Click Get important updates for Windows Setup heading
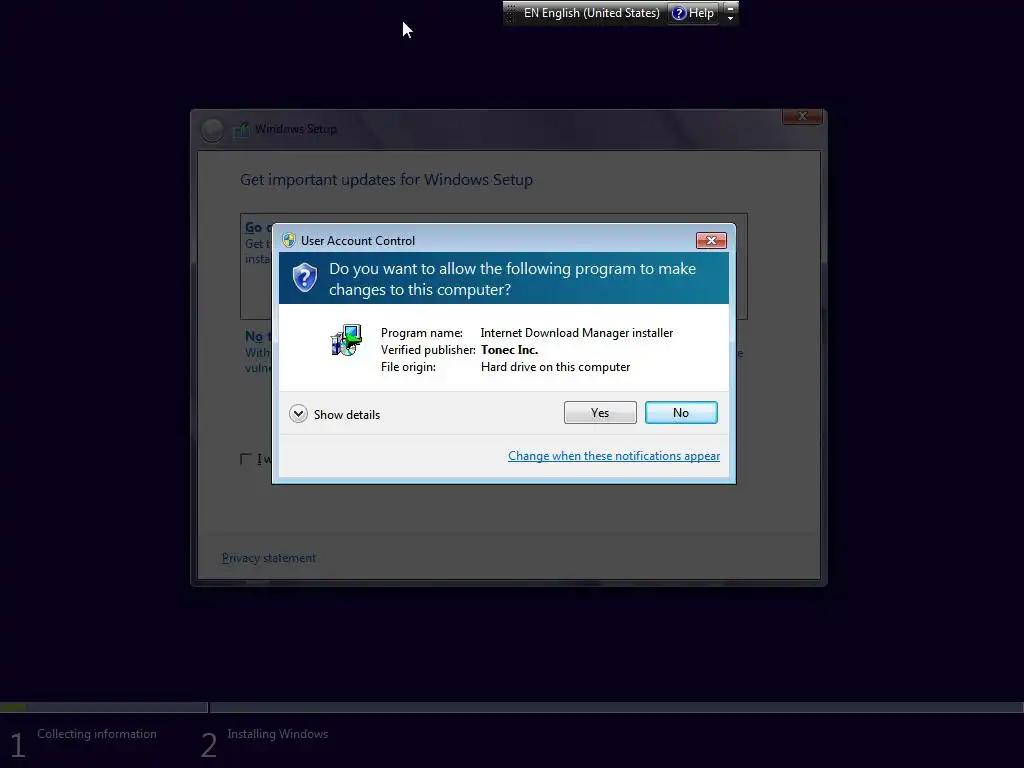This screenshot has width=1024, height=768. (x=387, y=180)
